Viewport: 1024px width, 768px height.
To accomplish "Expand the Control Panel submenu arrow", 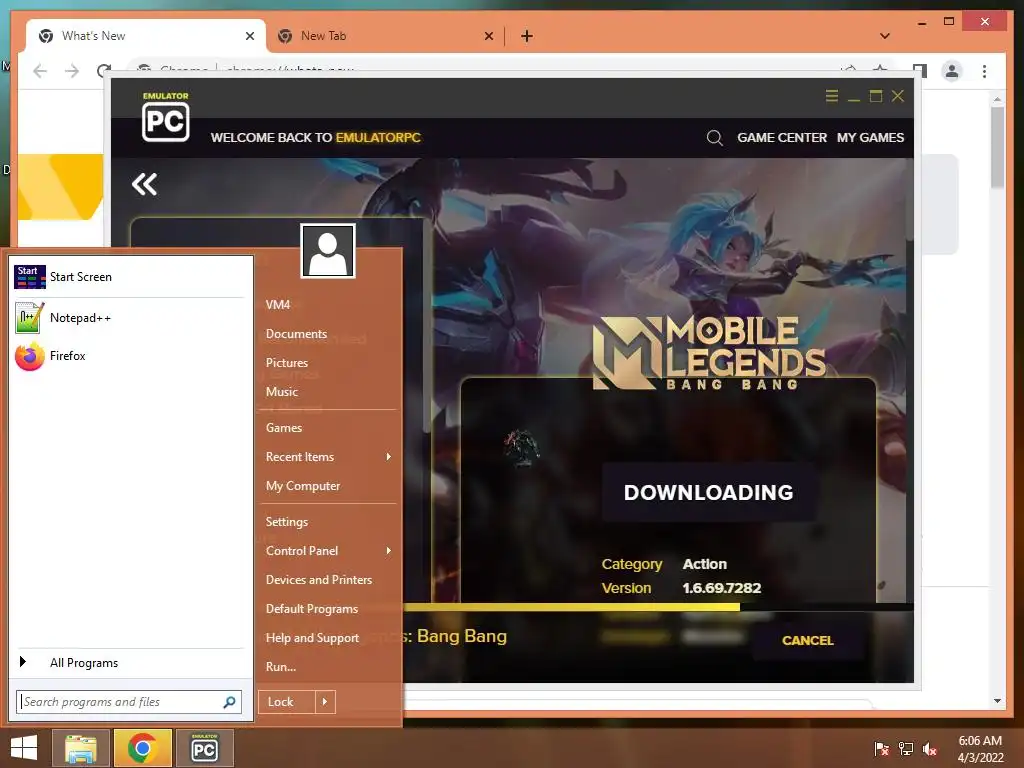I will coord(389,551).
